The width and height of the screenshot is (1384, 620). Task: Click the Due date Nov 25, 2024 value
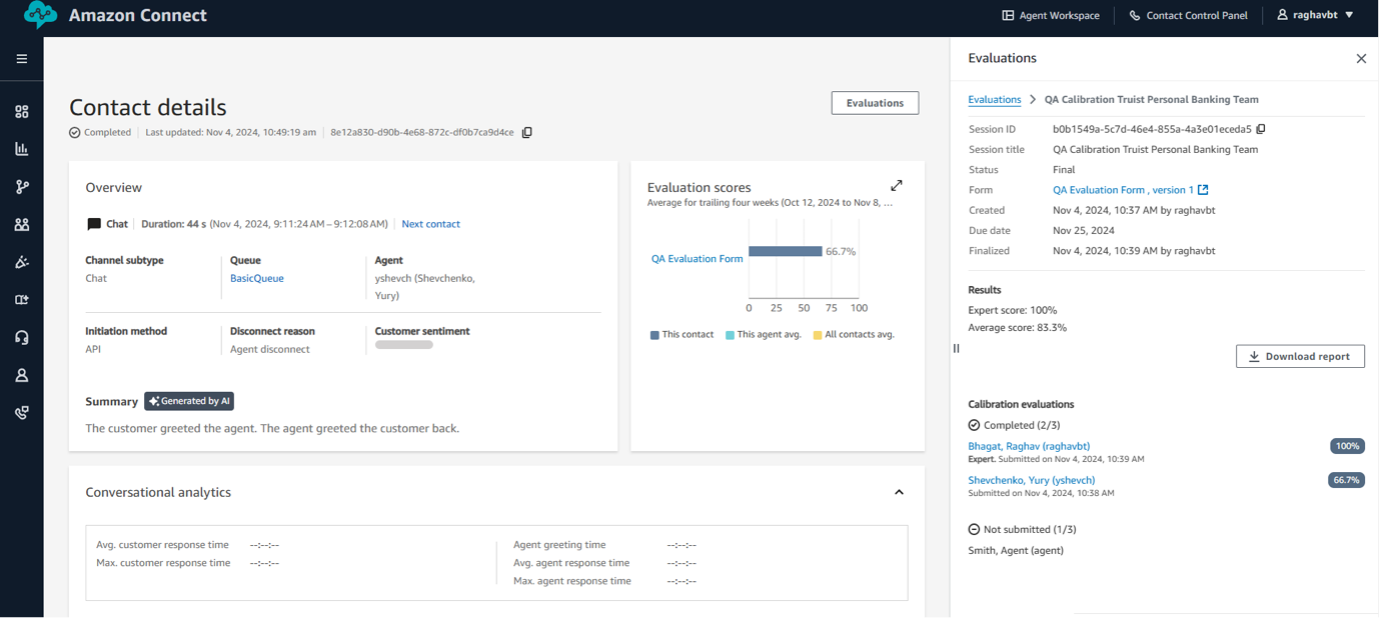tap(1086, 230)
